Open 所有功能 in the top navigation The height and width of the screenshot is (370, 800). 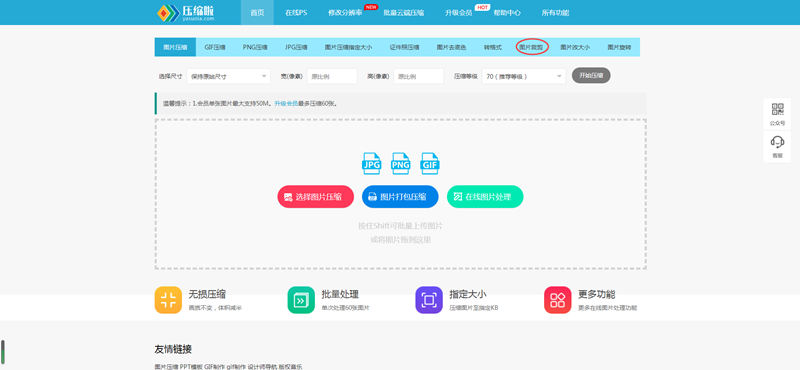click(x=556, y=13)
